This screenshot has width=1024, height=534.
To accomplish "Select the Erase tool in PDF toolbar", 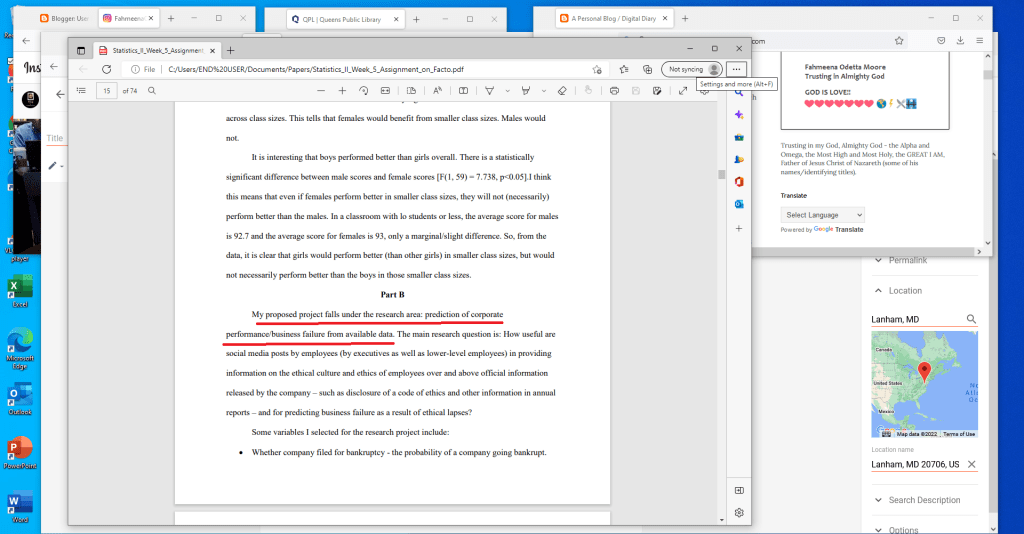I will click(x=561, y=90).
